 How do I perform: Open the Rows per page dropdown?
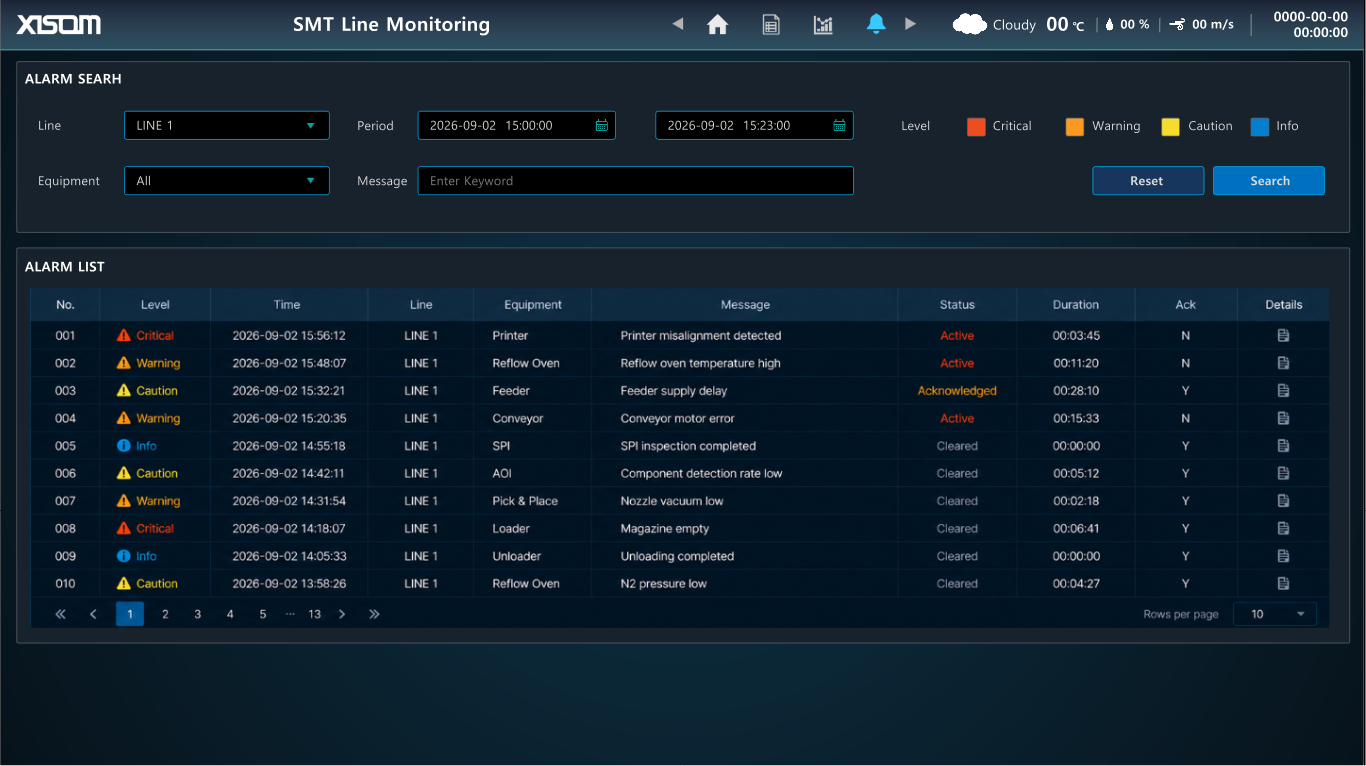(x=1275, y=614)
